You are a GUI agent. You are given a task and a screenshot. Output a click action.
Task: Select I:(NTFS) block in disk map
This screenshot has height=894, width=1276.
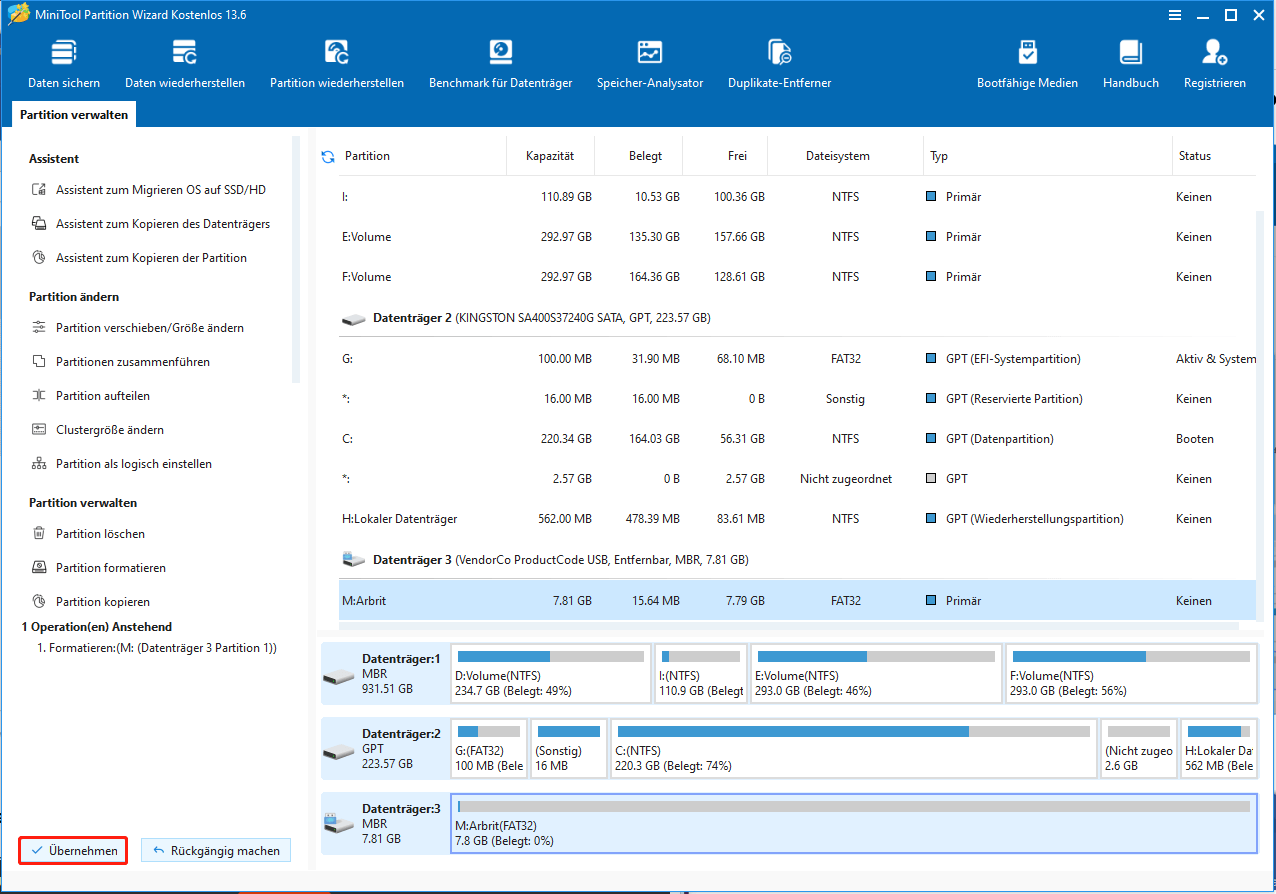click(x=701, y=674)
